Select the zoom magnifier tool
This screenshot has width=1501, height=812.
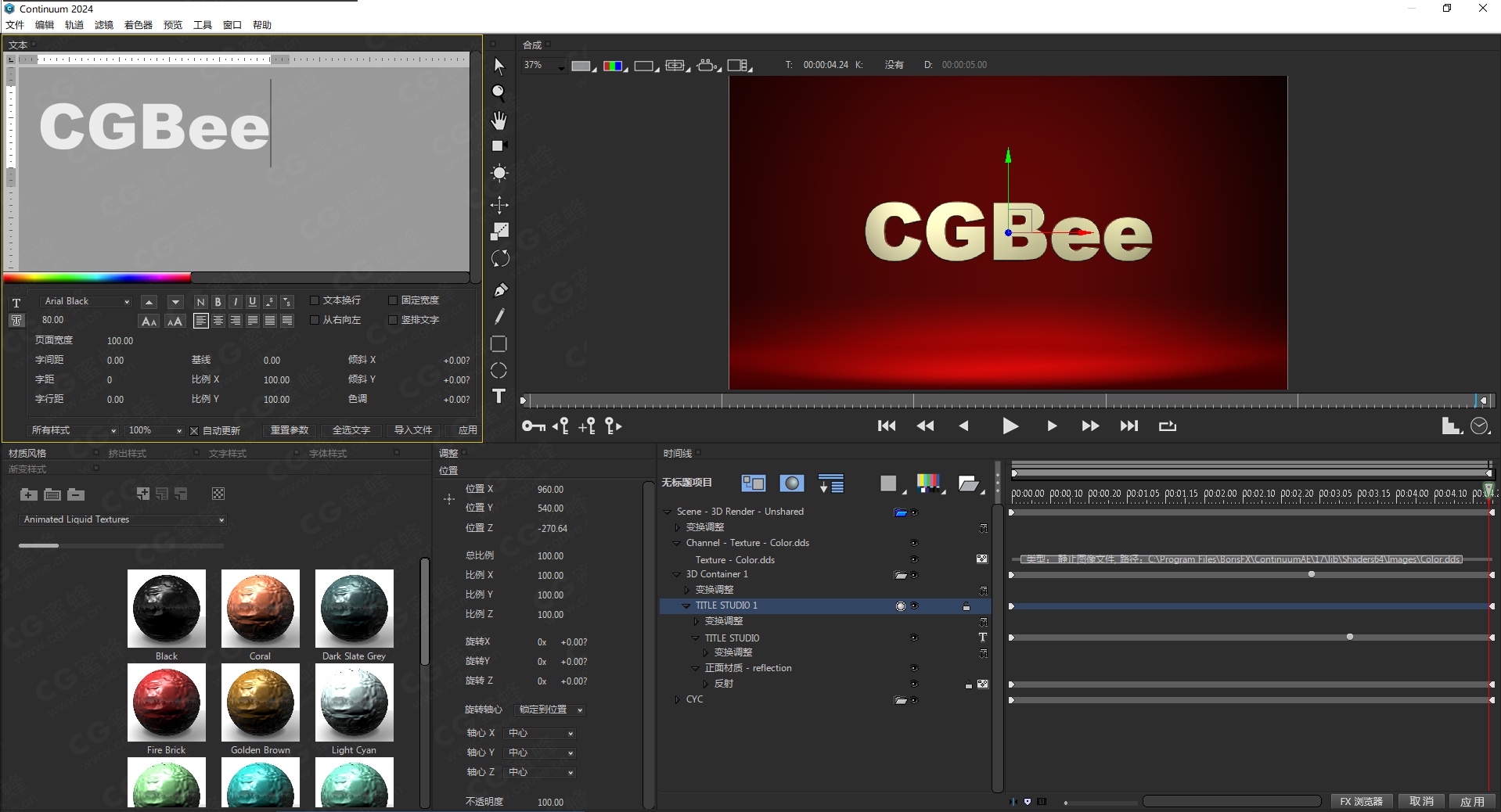499,93
